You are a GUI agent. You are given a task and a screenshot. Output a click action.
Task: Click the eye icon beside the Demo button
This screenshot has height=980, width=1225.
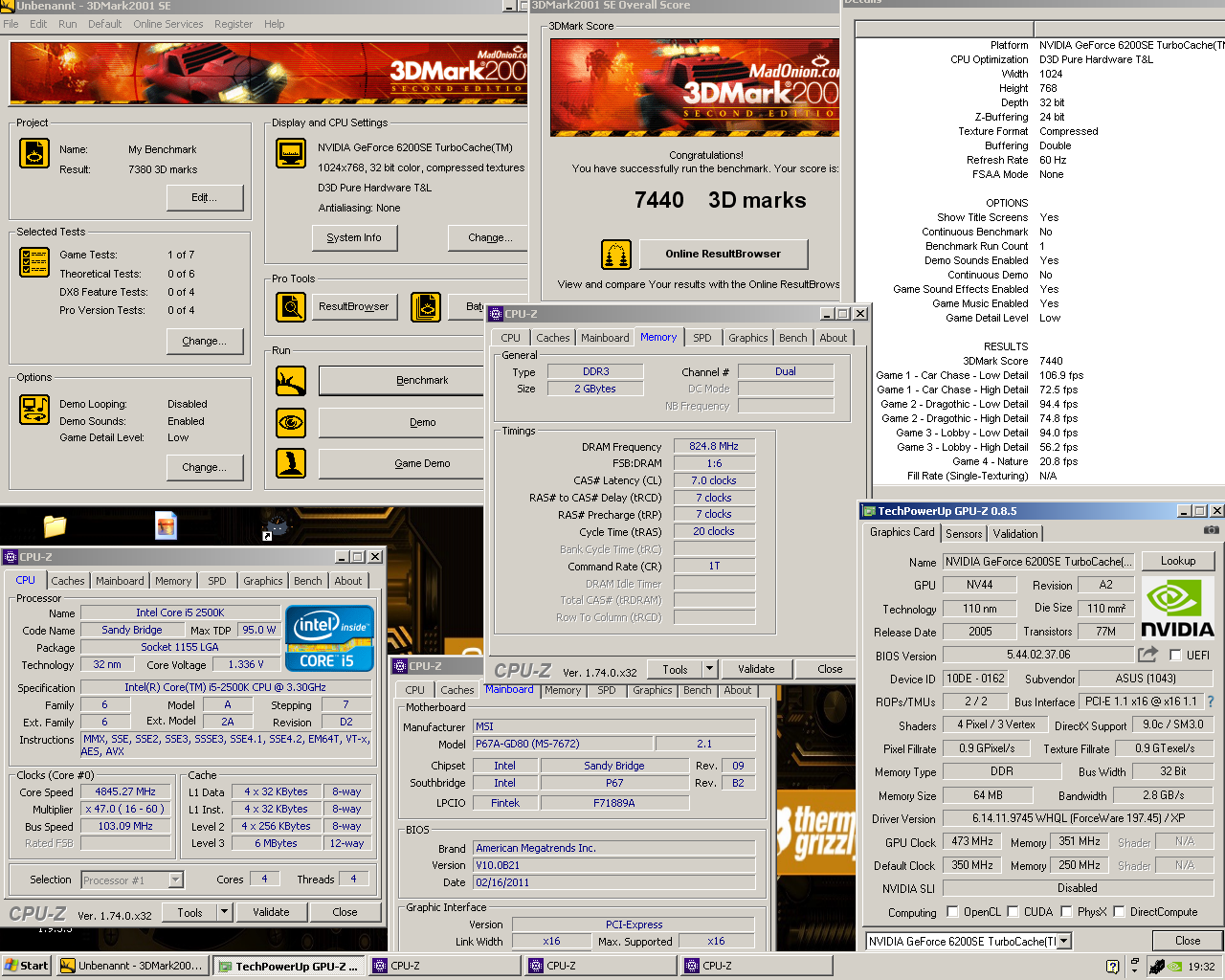291,422
